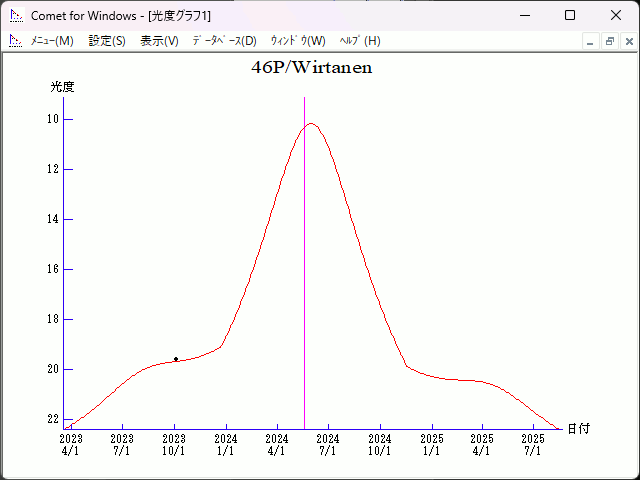Restore the 光度グラフ1 child window
640x480 pixels.
610,42
